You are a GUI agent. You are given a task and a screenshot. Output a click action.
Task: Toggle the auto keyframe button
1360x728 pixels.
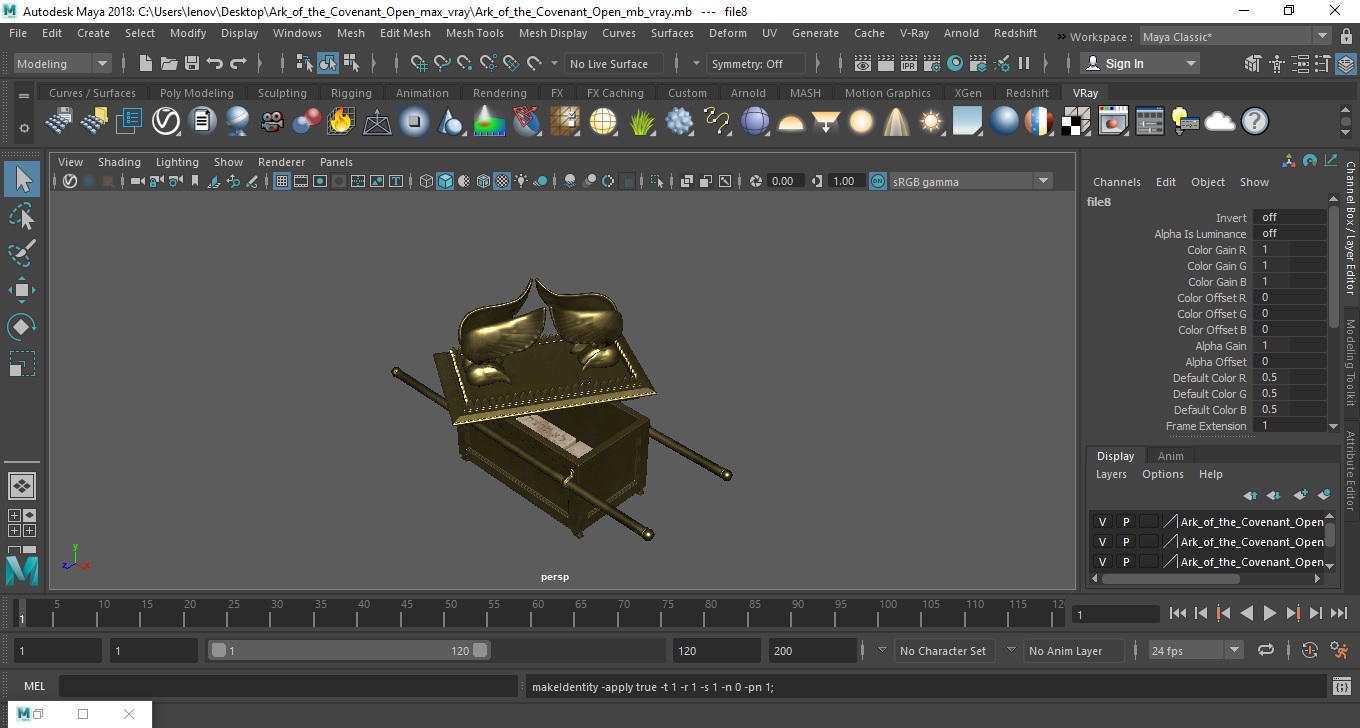click(1310, 650)
